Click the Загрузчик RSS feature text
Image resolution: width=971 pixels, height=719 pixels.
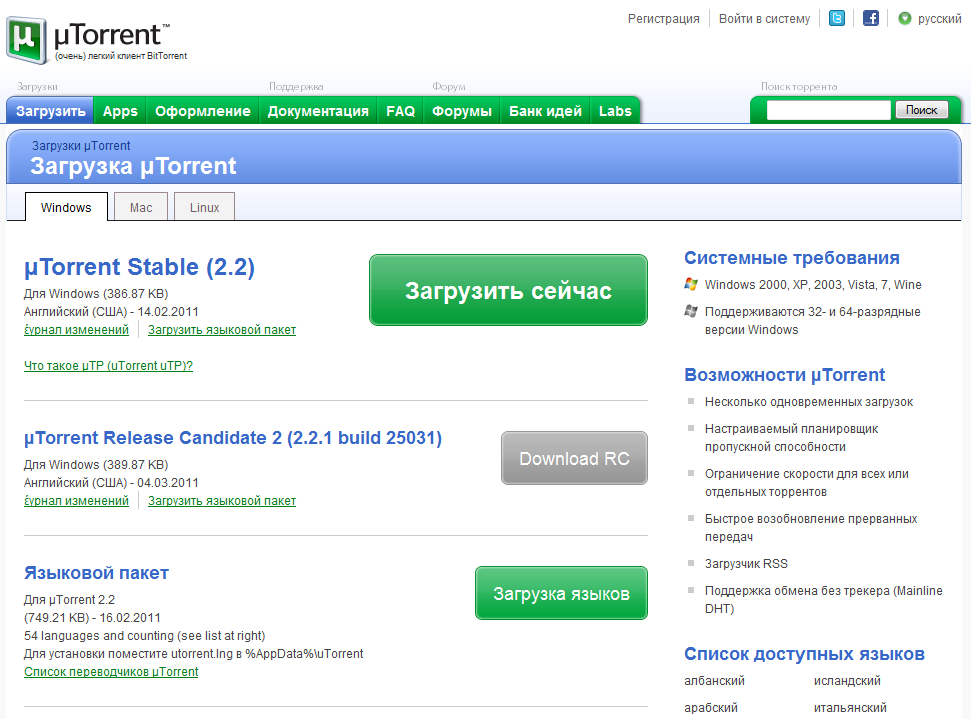click(x=746, y=564)
